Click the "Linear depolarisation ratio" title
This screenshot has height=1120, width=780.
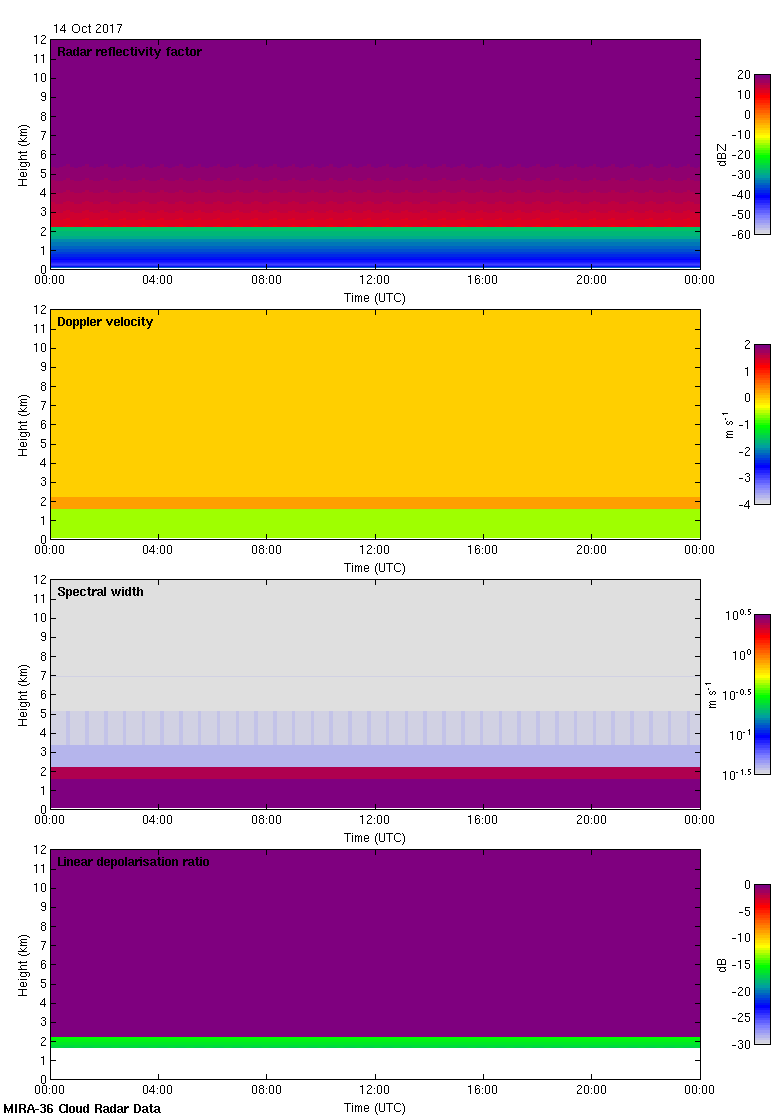click(x=133, y=862)
